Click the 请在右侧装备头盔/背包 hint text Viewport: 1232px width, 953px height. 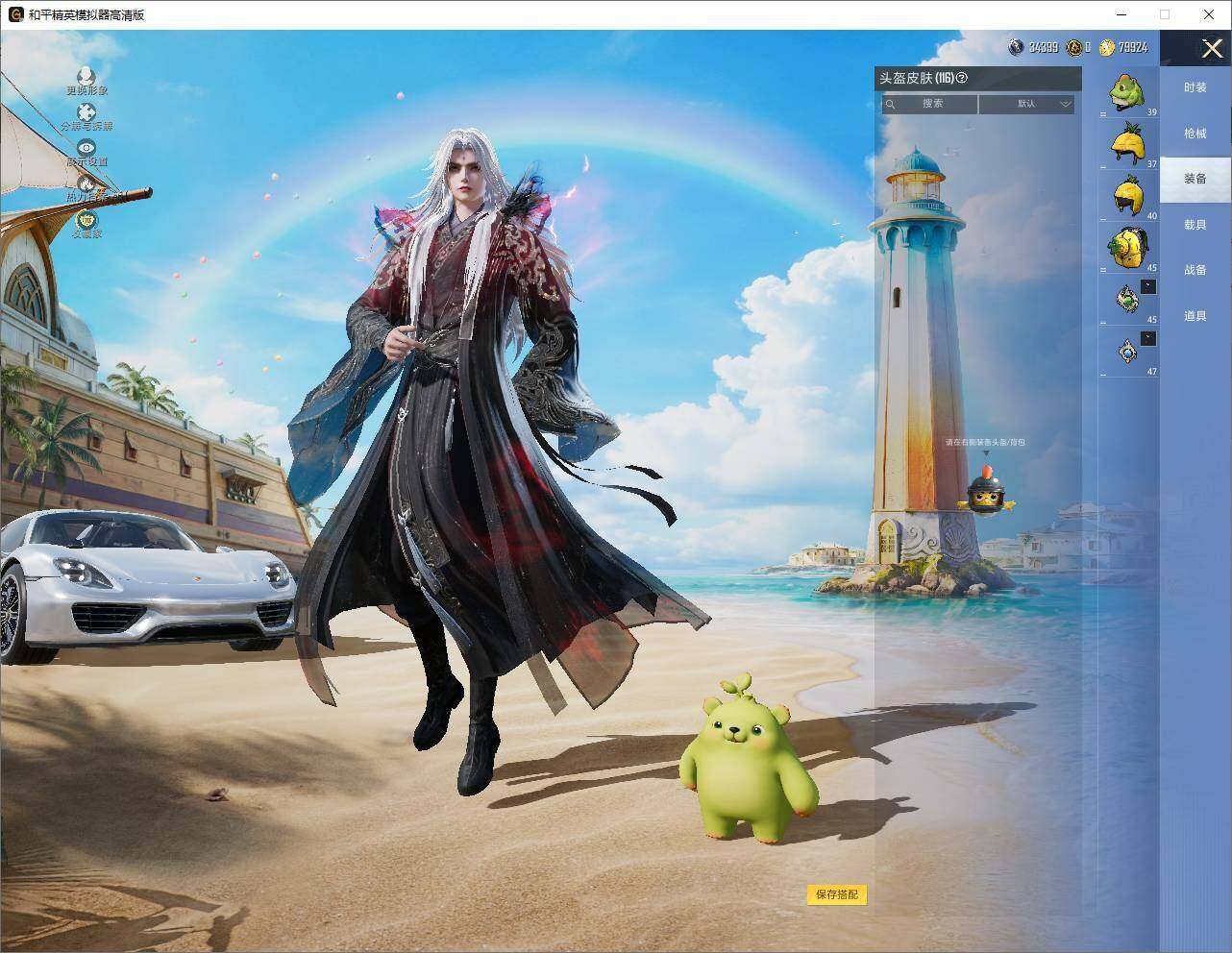click(984, 442)
